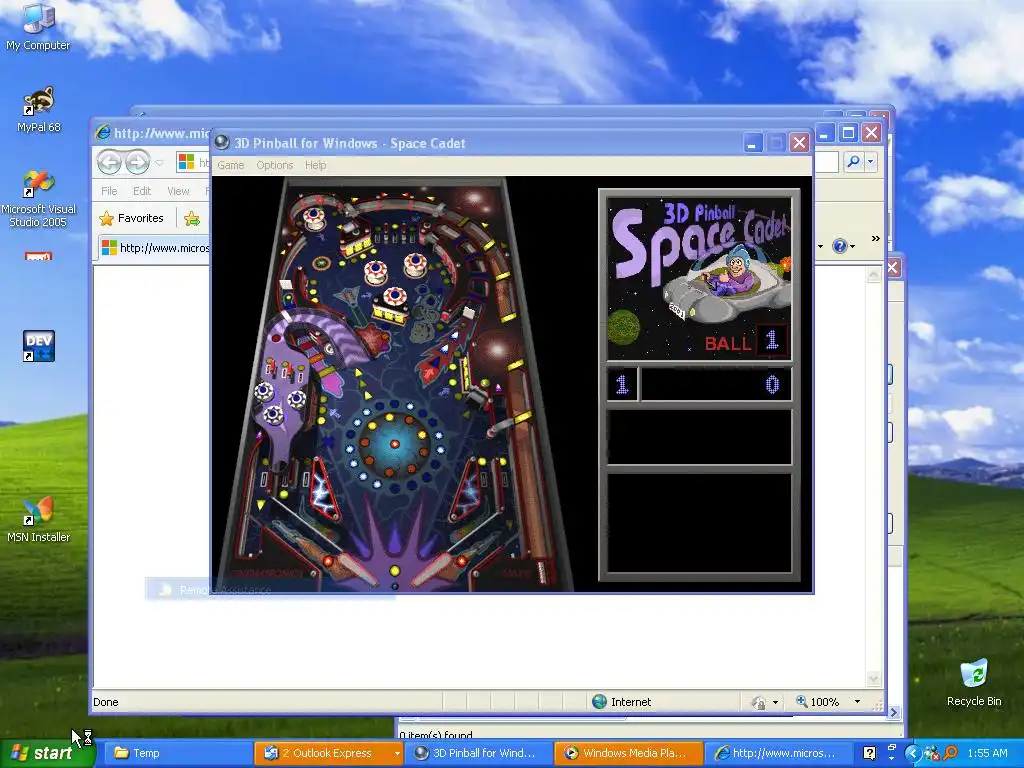Click the blue Help question icon in IE
Image resolution: width=1024 pixels, height=768 pixels.
839,246
